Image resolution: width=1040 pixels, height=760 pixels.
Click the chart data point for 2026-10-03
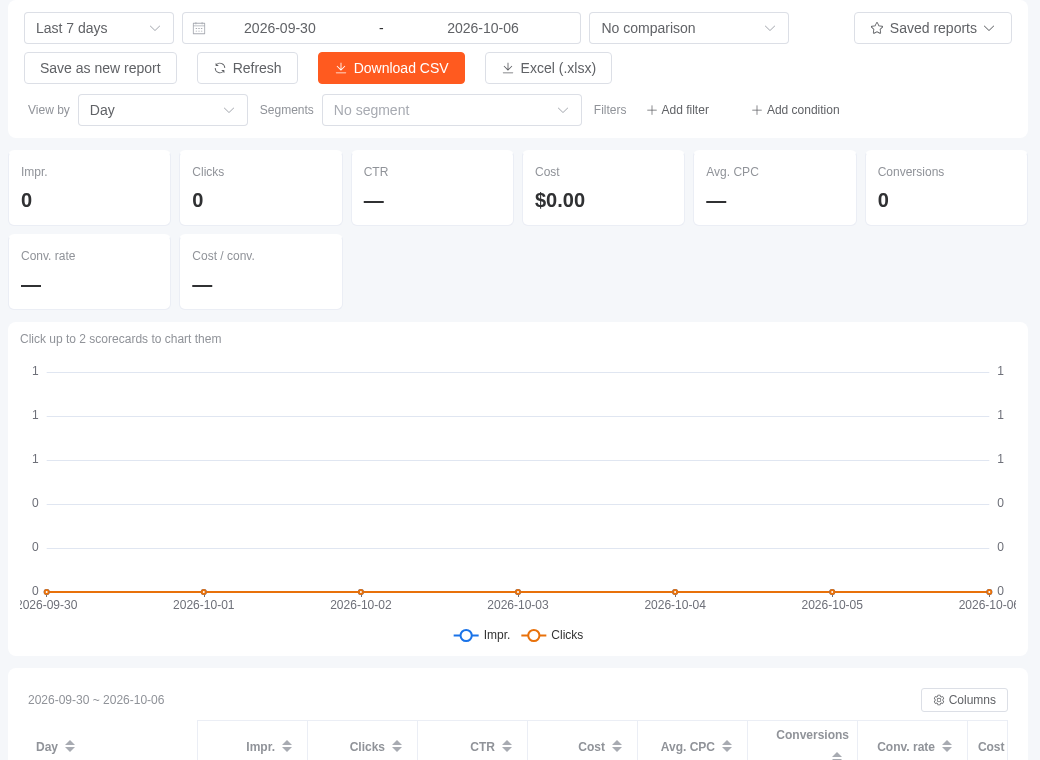518,592
